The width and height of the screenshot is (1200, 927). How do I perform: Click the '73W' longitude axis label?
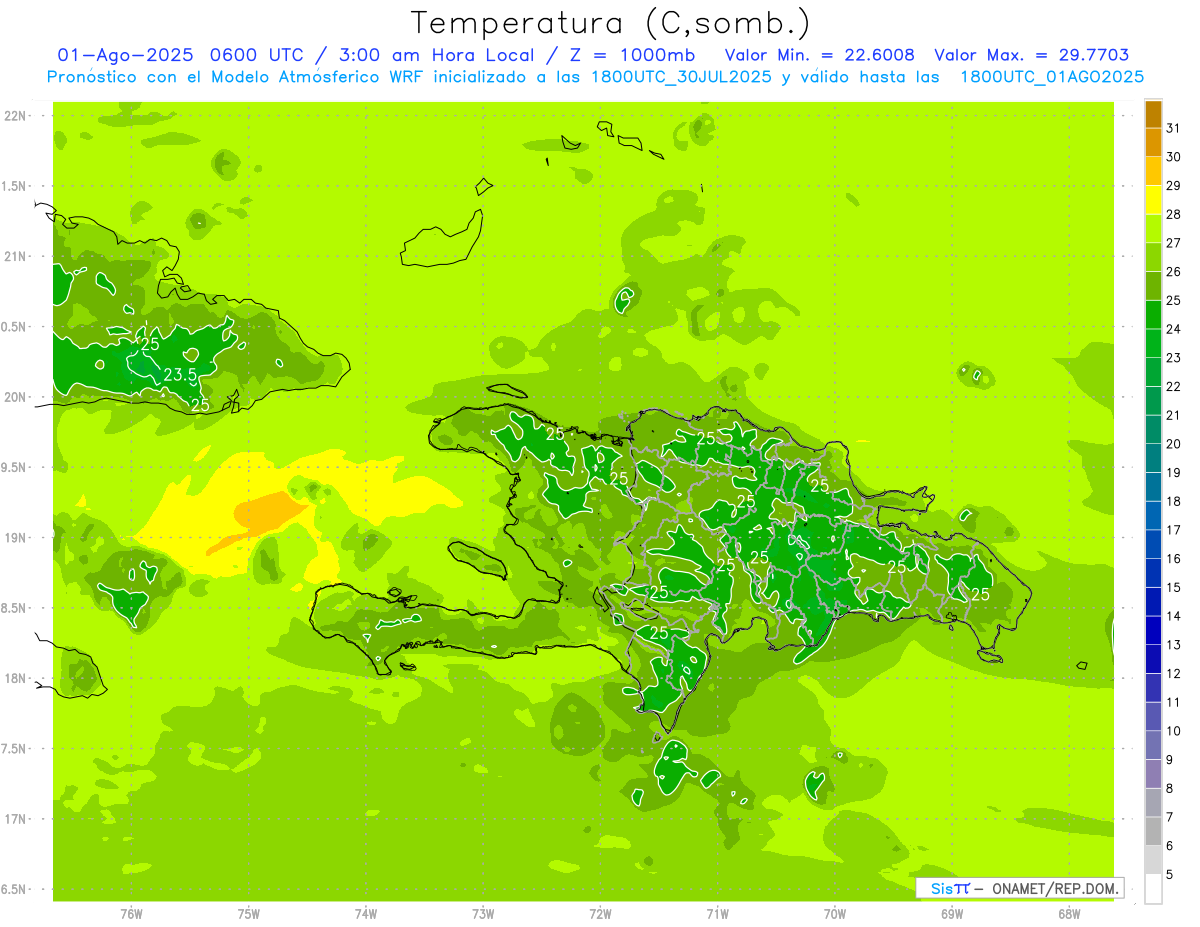pyautogui.click(x=483, y=915)
